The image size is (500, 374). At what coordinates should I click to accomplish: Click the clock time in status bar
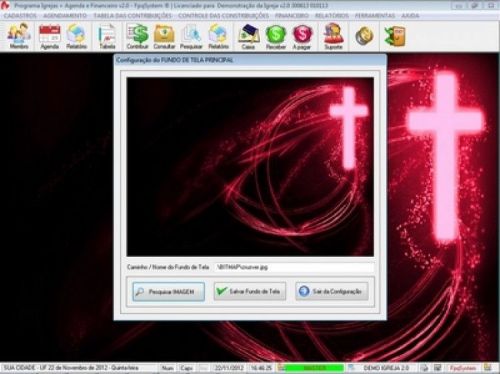point(261,368)
